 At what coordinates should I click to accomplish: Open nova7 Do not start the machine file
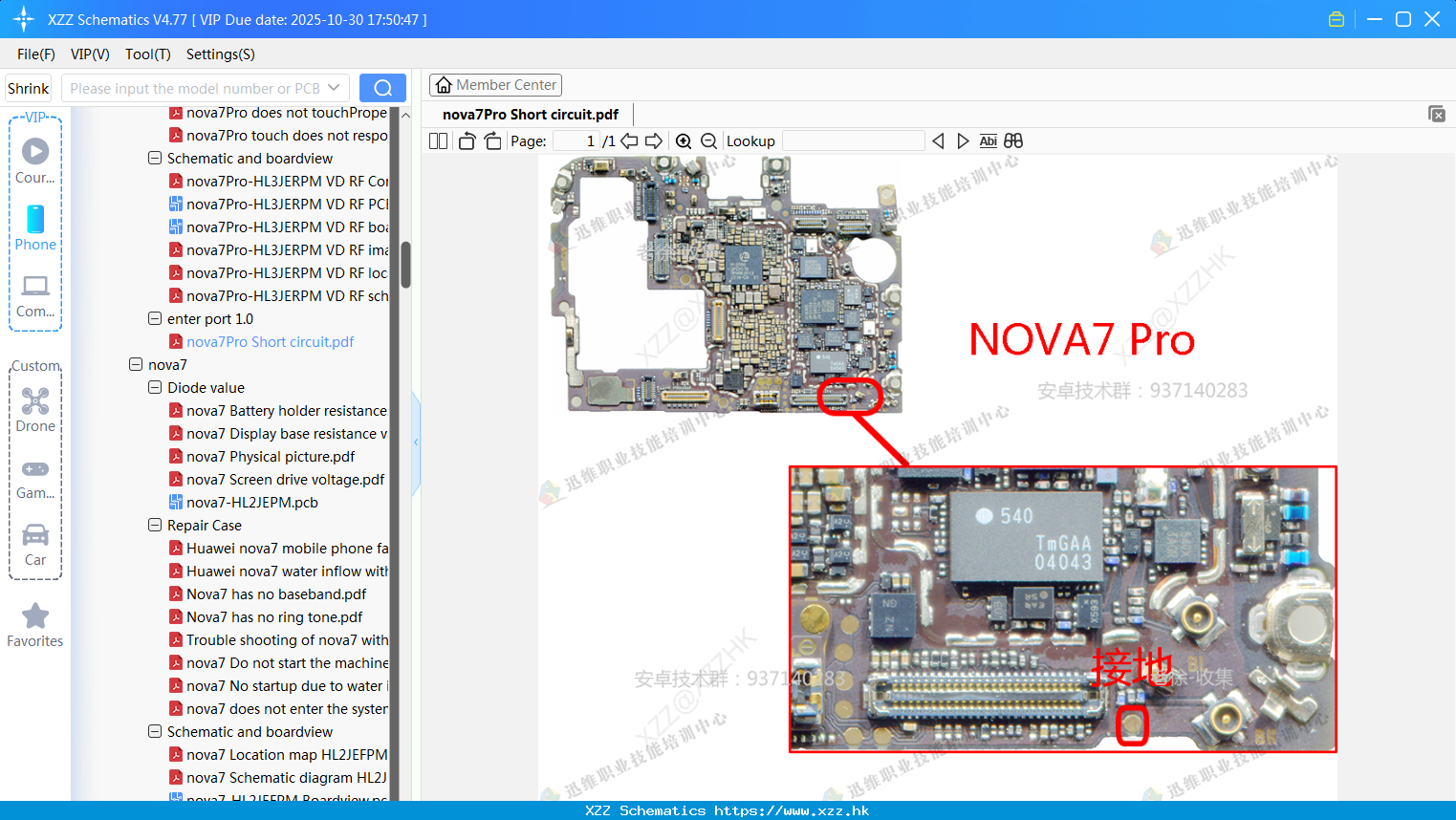click(278, 663)
